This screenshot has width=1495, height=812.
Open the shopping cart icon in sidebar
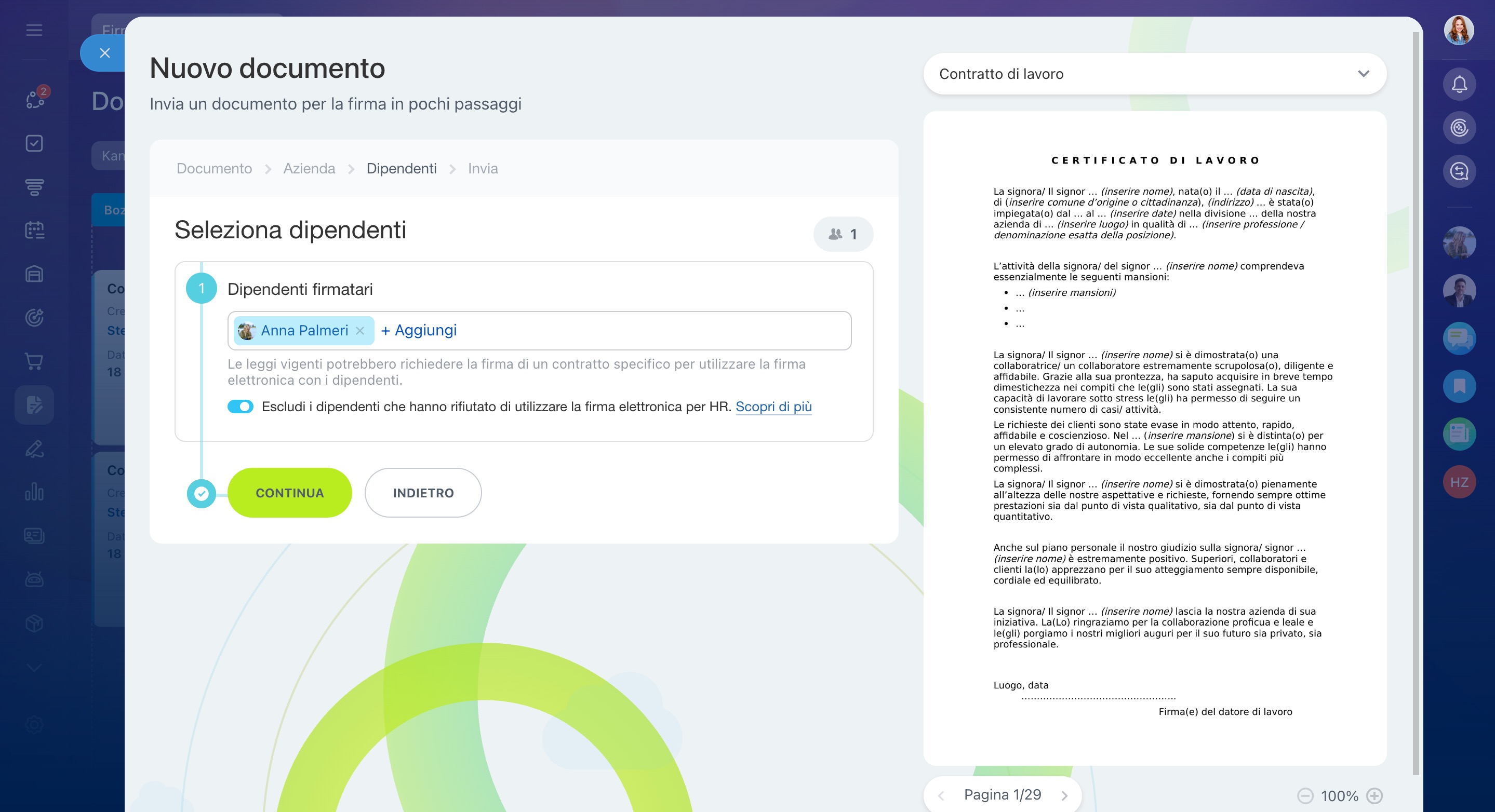(x=34, y=361)
